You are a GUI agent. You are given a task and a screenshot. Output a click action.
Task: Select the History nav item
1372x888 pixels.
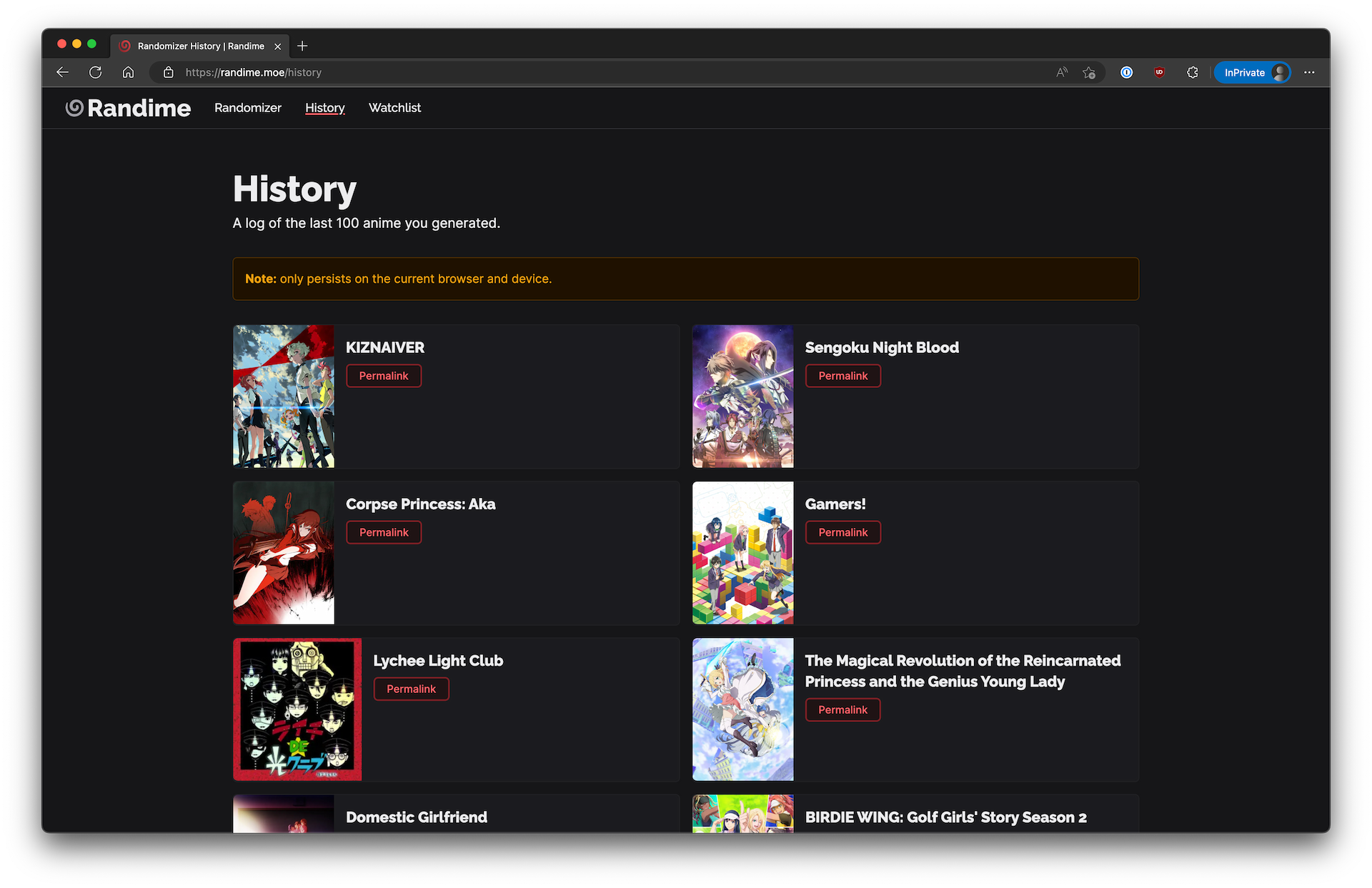[x=325, y=108]
